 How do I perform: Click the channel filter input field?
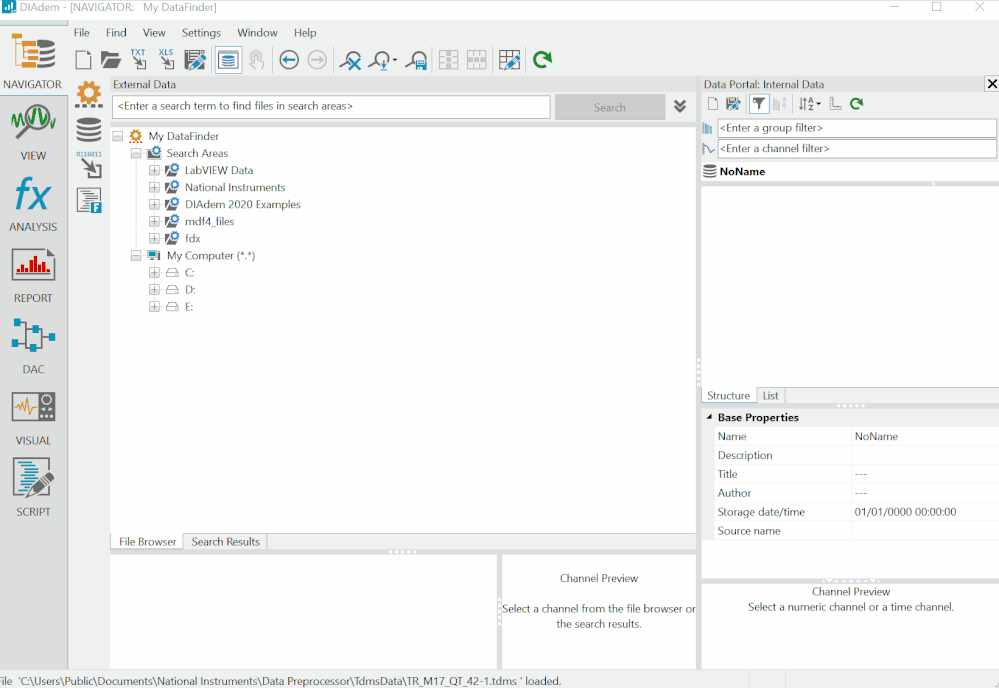click(857, 148)
